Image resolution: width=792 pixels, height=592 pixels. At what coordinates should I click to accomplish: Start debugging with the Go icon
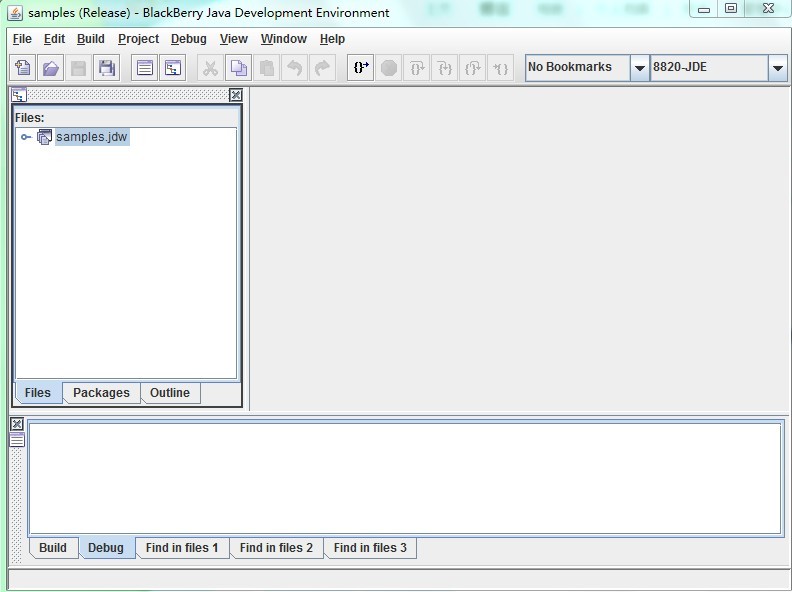pos(361,68)
